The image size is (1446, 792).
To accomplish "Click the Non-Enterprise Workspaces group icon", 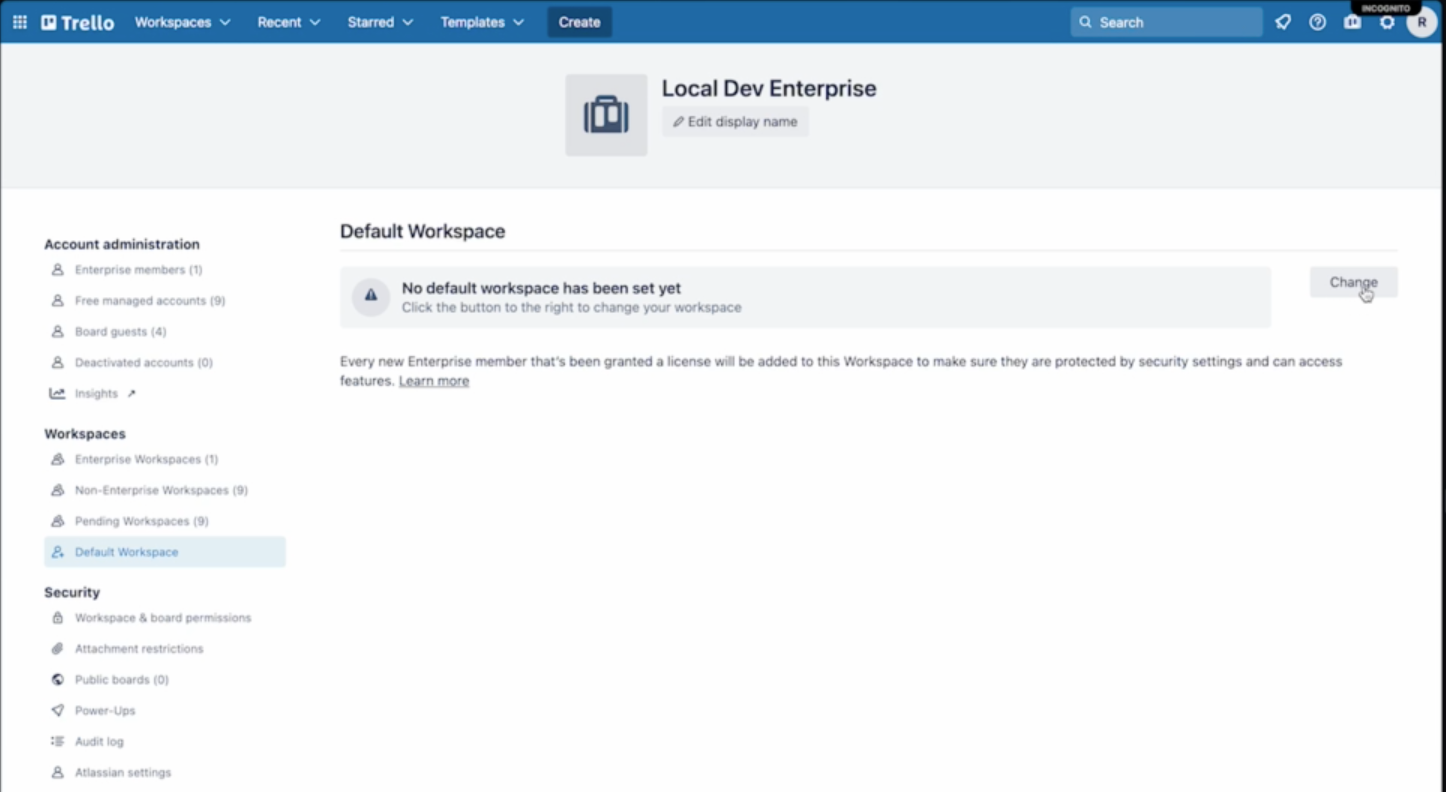I will [x=58, y=491].
